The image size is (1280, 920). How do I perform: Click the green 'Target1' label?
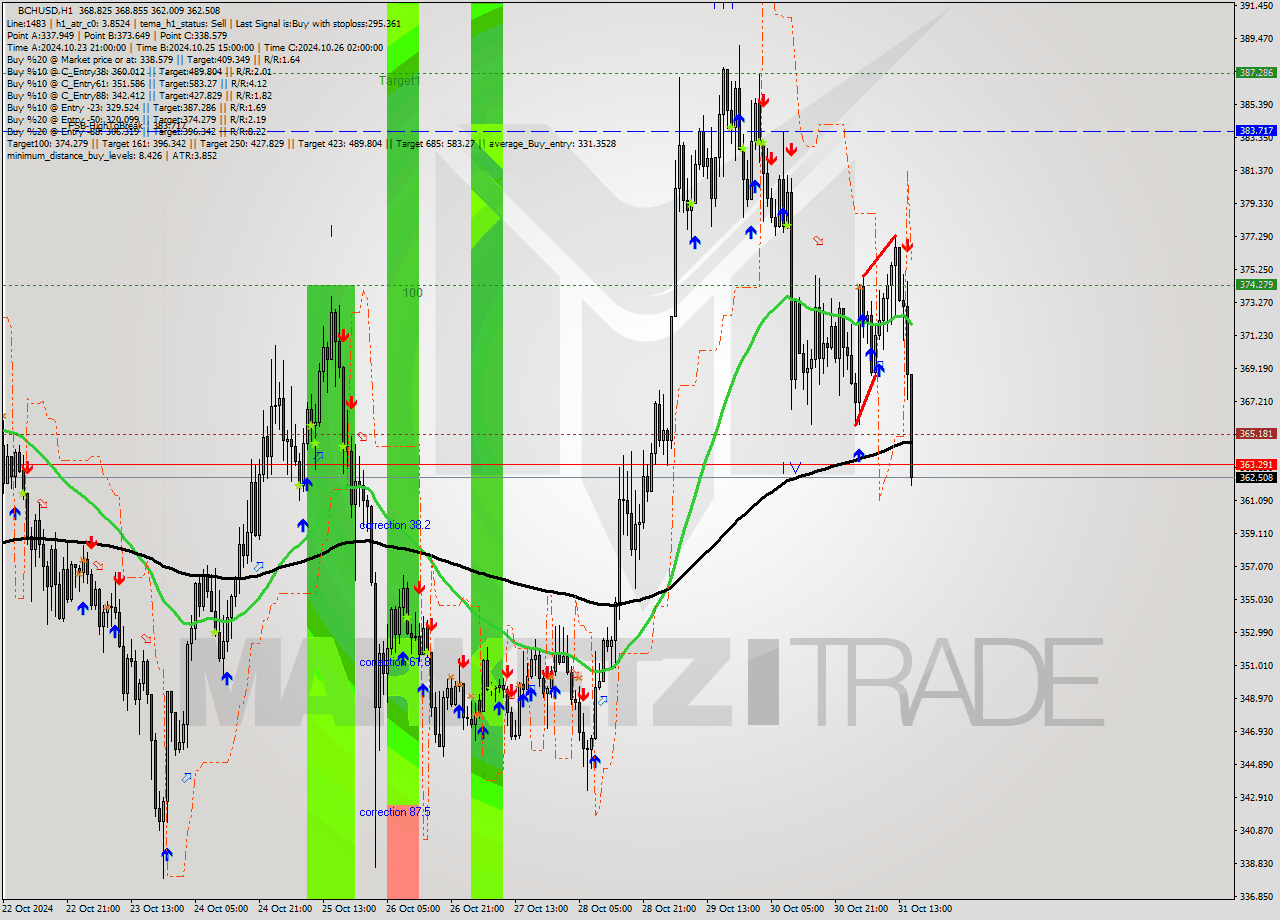[x=399, y=80]
